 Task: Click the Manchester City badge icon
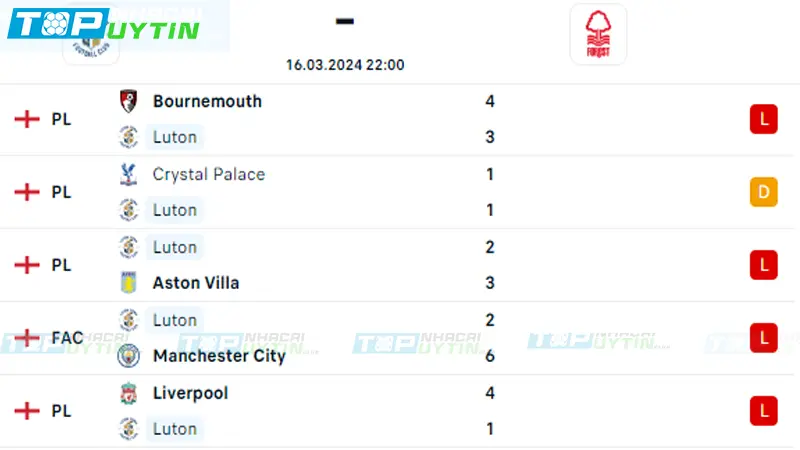coord(129,356)
